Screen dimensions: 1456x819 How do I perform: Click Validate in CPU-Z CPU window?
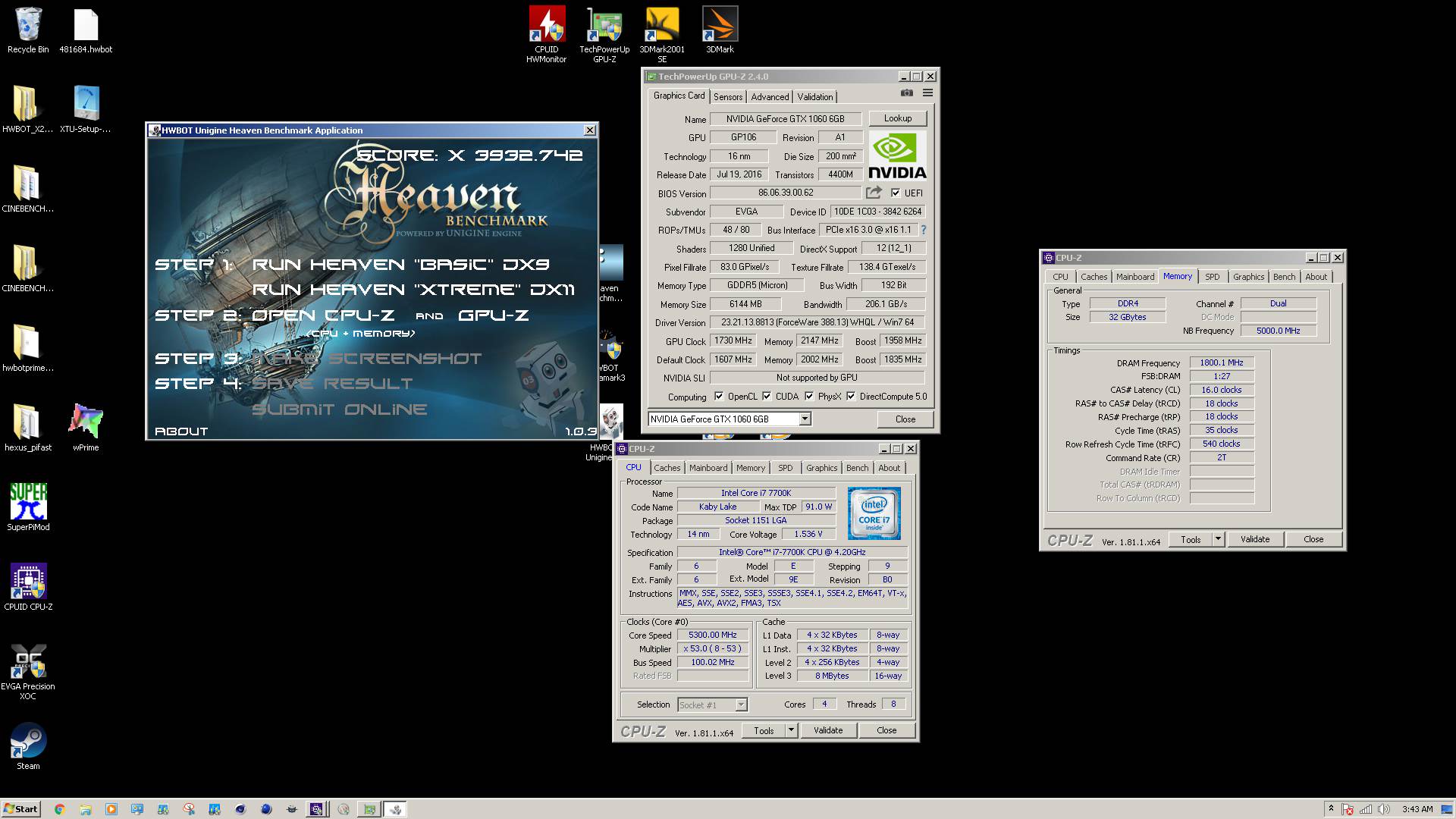(x=828, y=730)
